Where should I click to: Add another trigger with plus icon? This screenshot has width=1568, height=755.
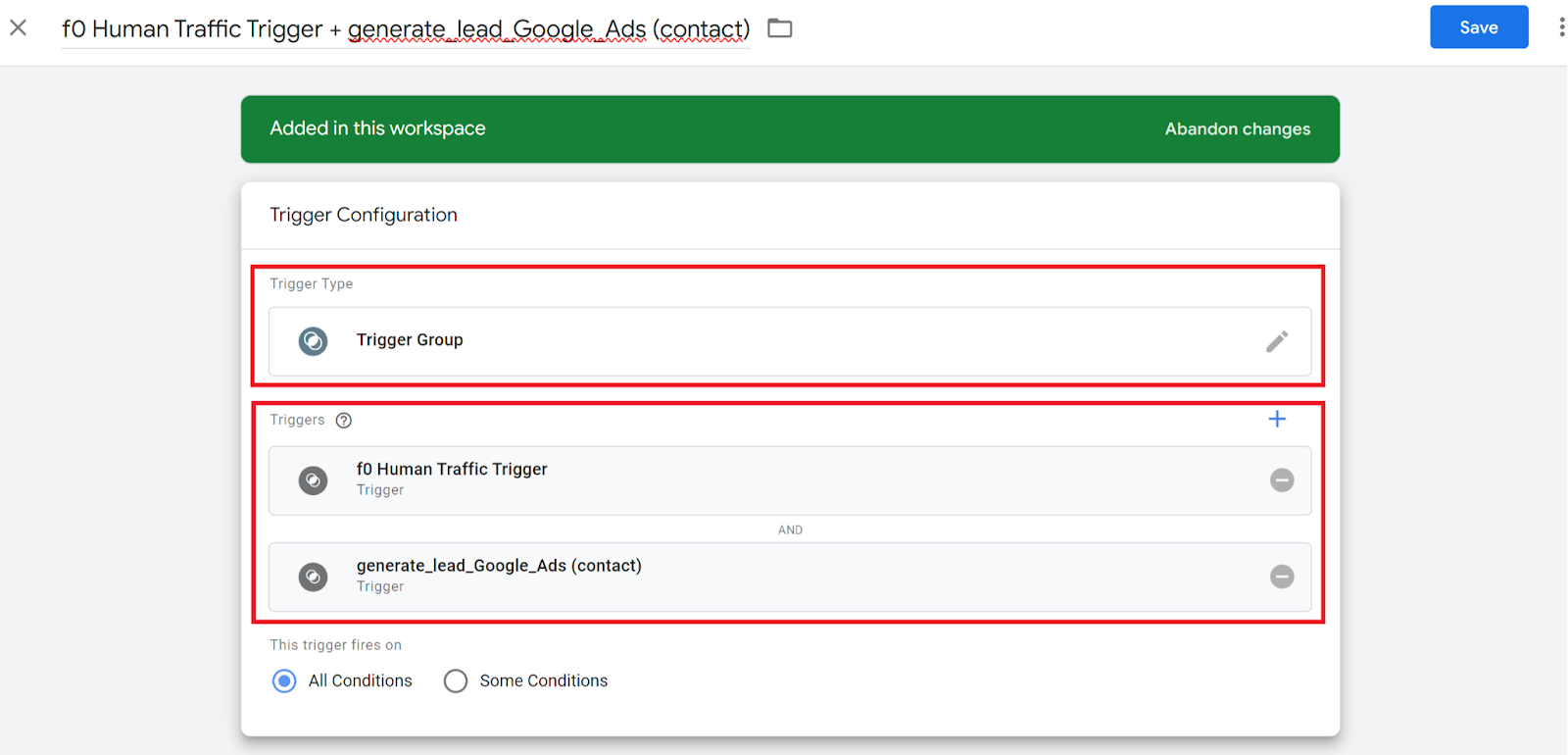click(x=1277, y=420)
